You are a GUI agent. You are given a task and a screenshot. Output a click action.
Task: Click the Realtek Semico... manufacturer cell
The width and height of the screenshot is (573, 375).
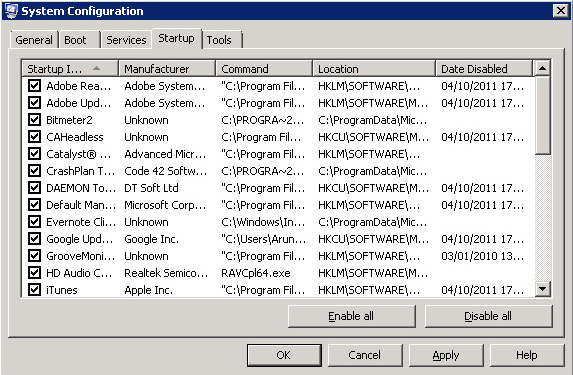[x=166, y=273]
